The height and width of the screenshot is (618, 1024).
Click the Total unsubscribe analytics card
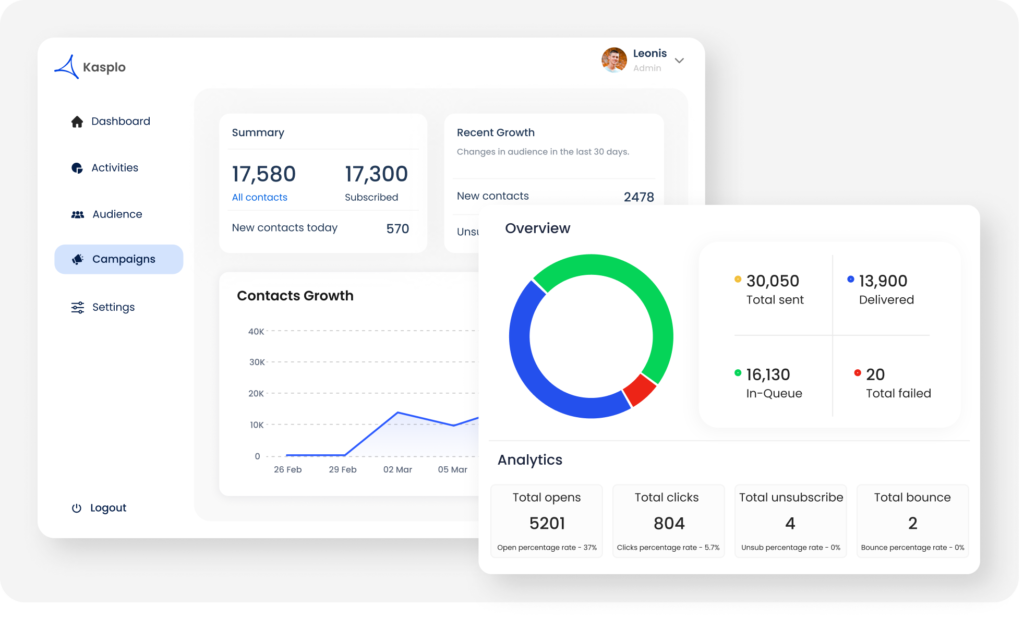point(790,521)
